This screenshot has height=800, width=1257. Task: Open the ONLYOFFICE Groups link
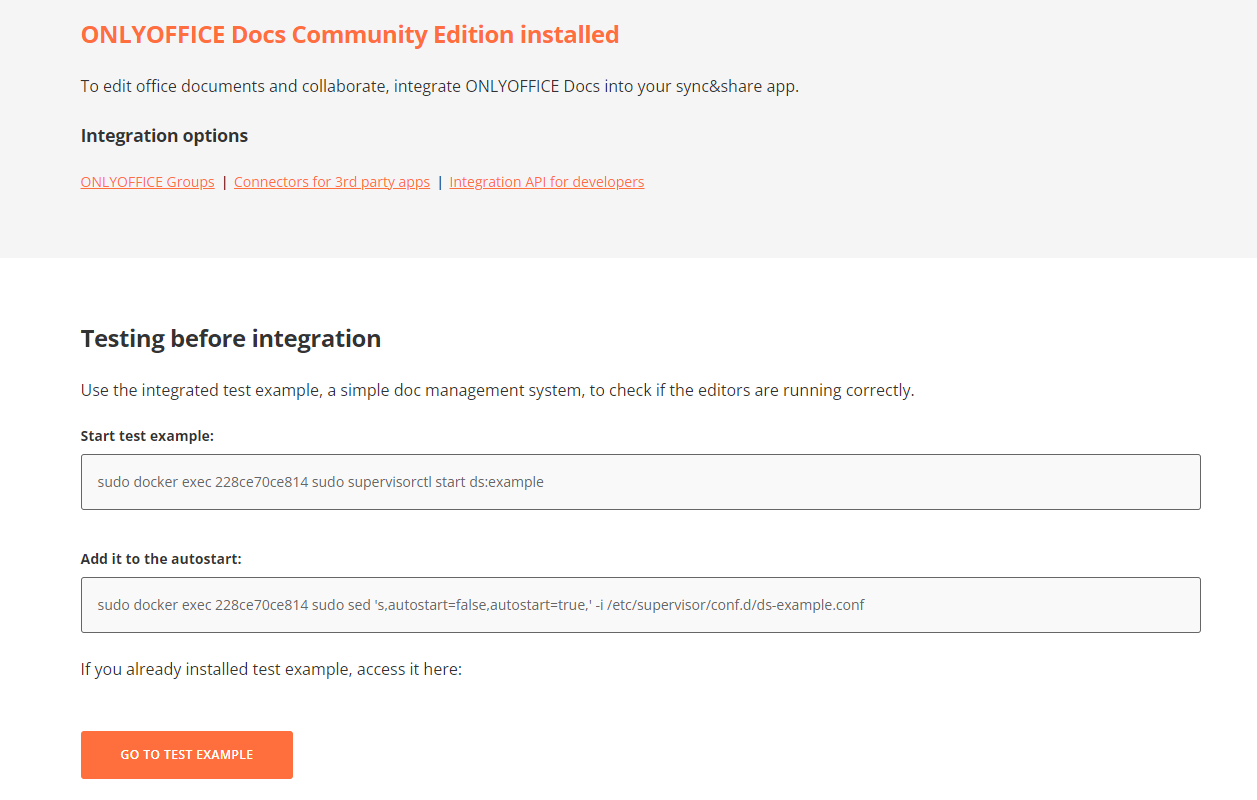pos(147,182)
